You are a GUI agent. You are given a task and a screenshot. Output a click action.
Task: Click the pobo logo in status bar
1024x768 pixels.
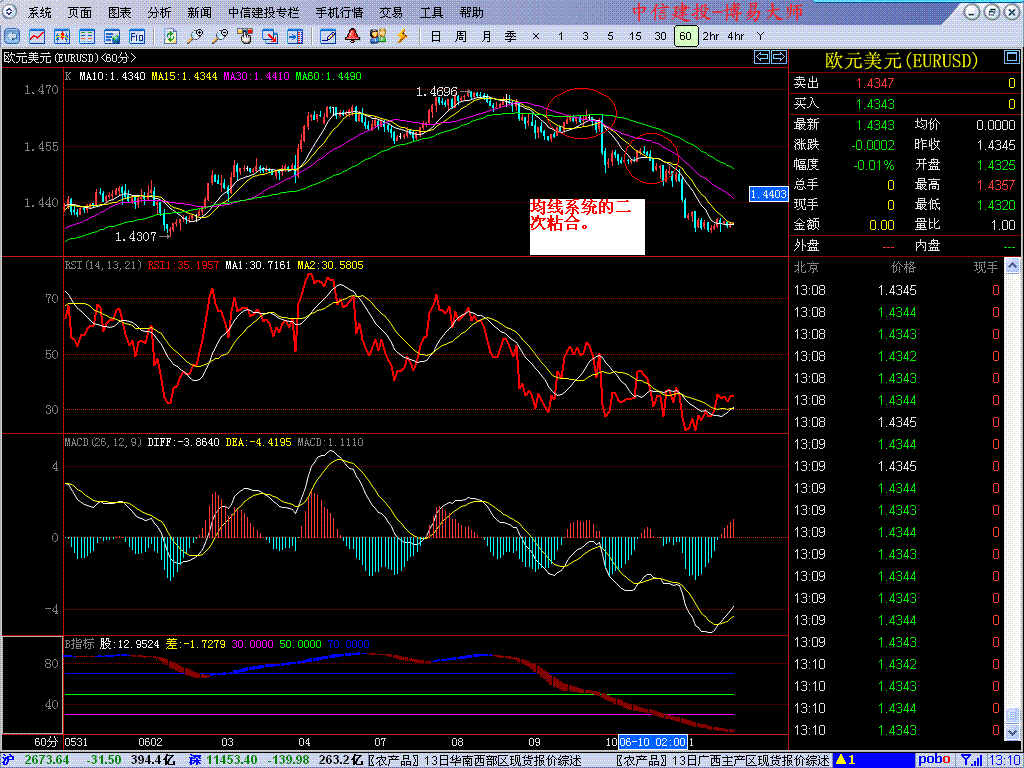tap(935, 760)
